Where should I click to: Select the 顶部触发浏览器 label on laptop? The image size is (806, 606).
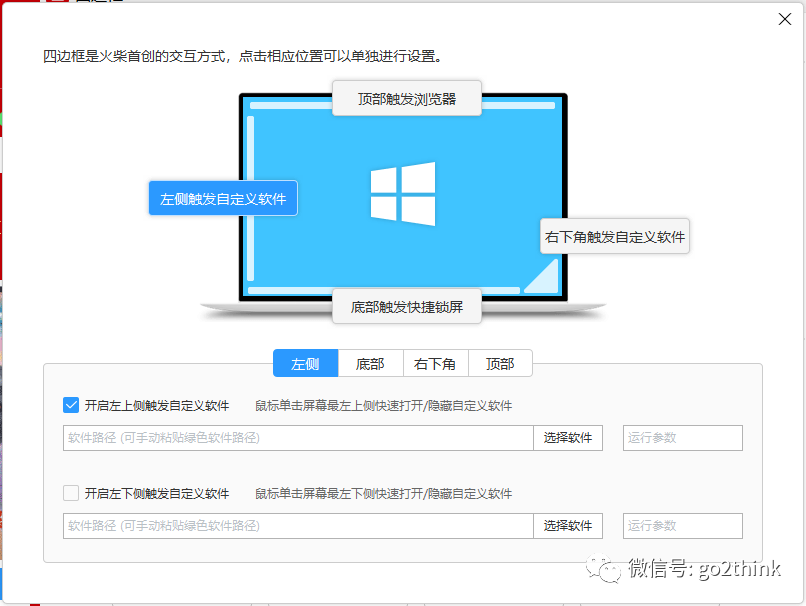tap(407, 98)
